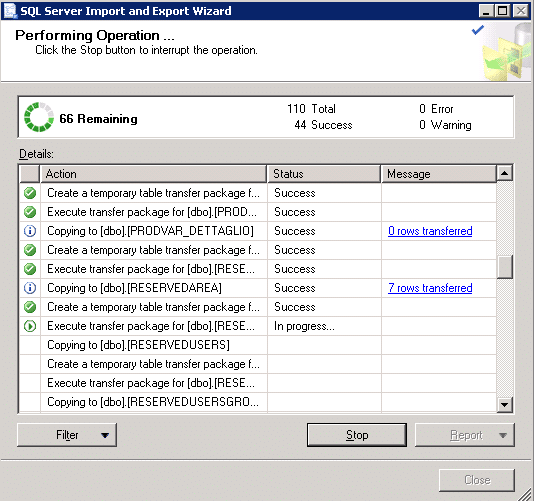The height and width of the screenshot is (501, 534).
Task: Click info icon beside PRODVAR_DETTAGLIO copying row
Action: (30, 231)
